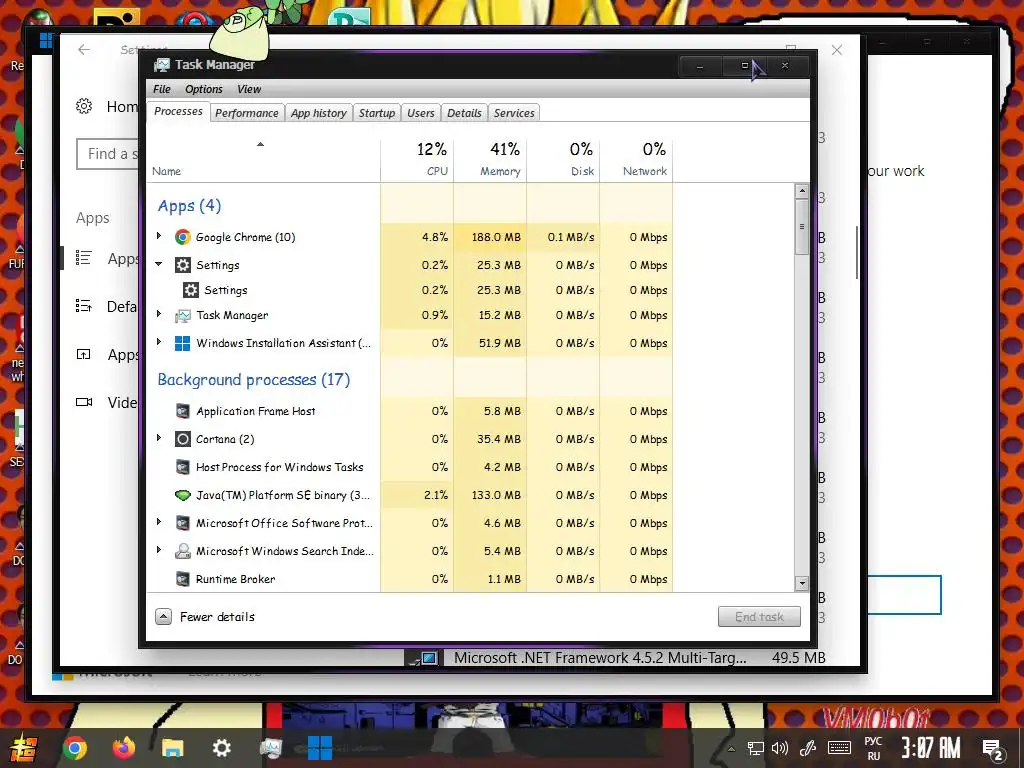This screenshot has width=1024, height=768.
Task: Click the End task button
Action: 759,616
